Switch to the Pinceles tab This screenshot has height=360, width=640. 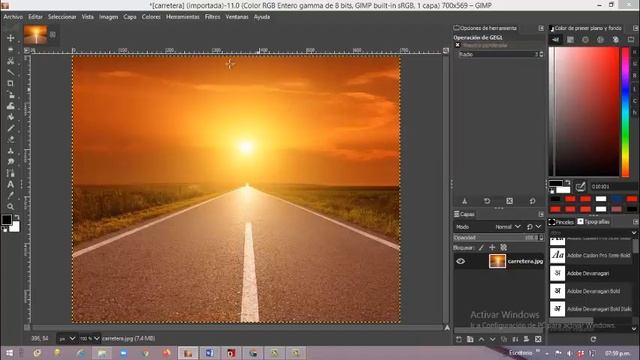click(561, 222)
